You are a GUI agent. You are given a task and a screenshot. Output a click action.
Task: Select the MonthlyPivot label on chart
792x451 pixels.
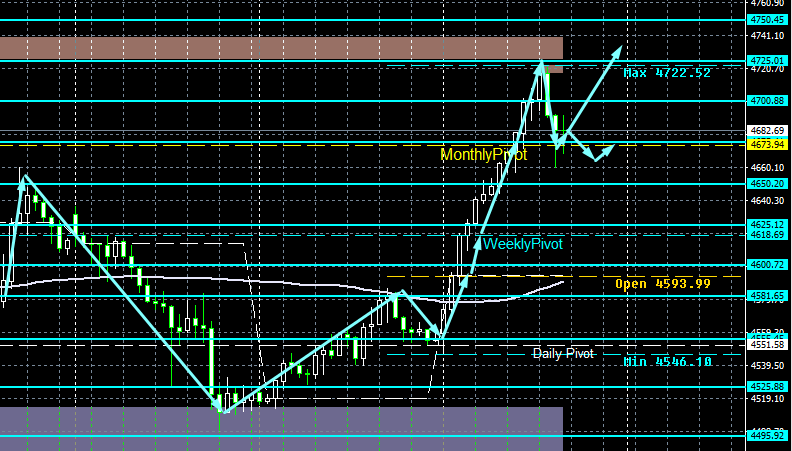(x=483, y=155)
